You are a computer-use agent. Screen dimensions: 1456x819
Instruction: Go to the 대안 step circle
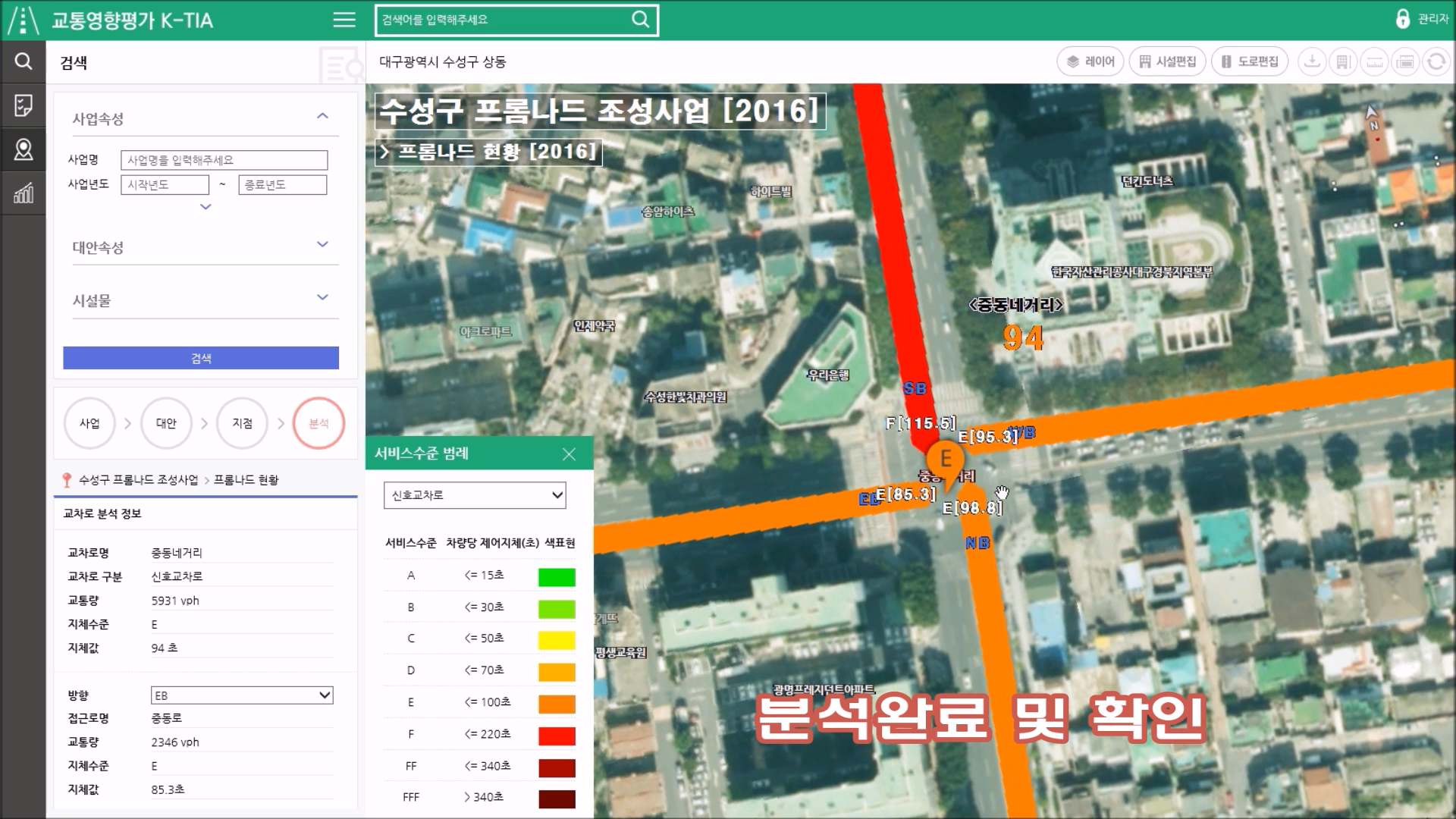(166, 423)
